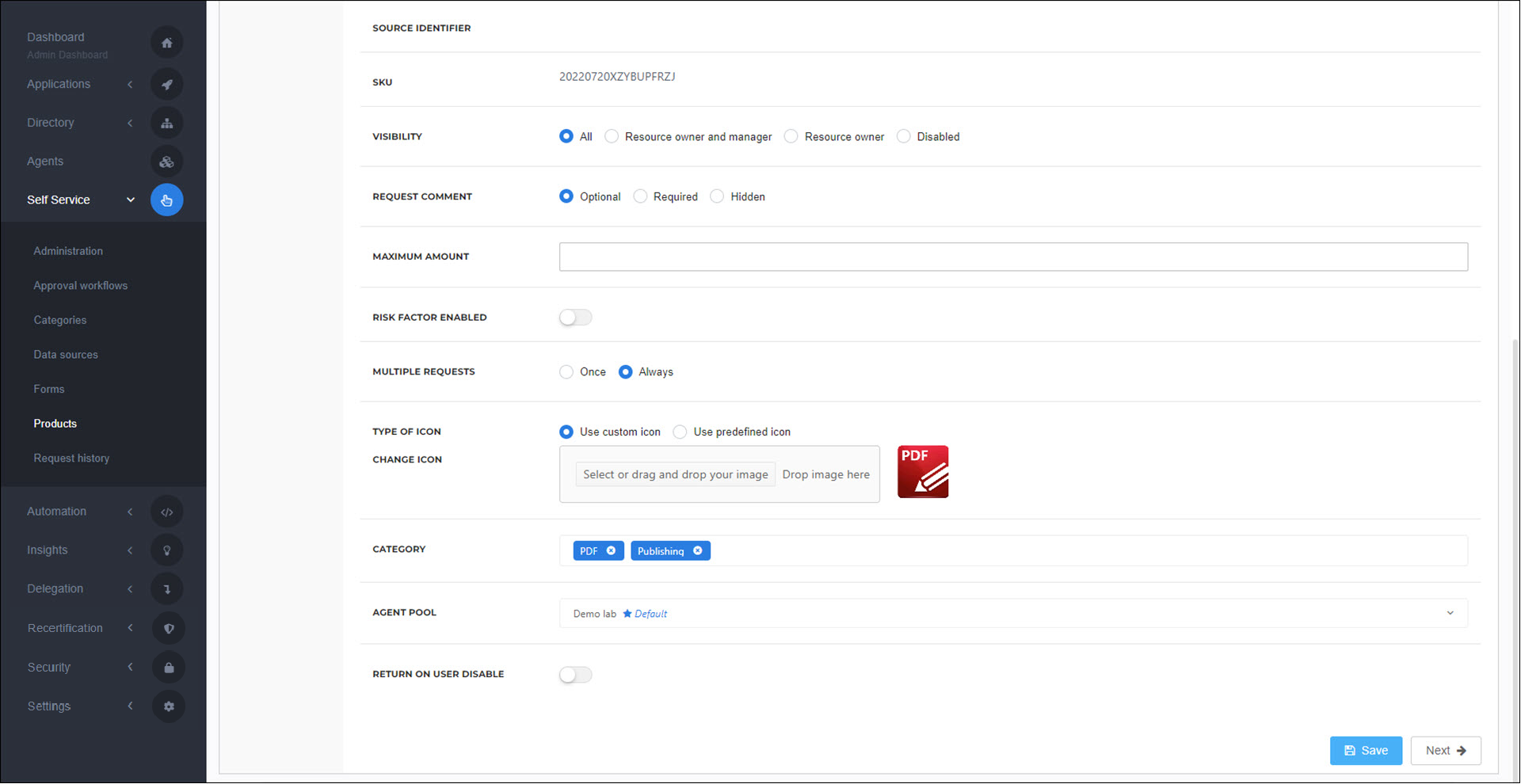Click the Directory hierarchy icon

pos(166,123)
